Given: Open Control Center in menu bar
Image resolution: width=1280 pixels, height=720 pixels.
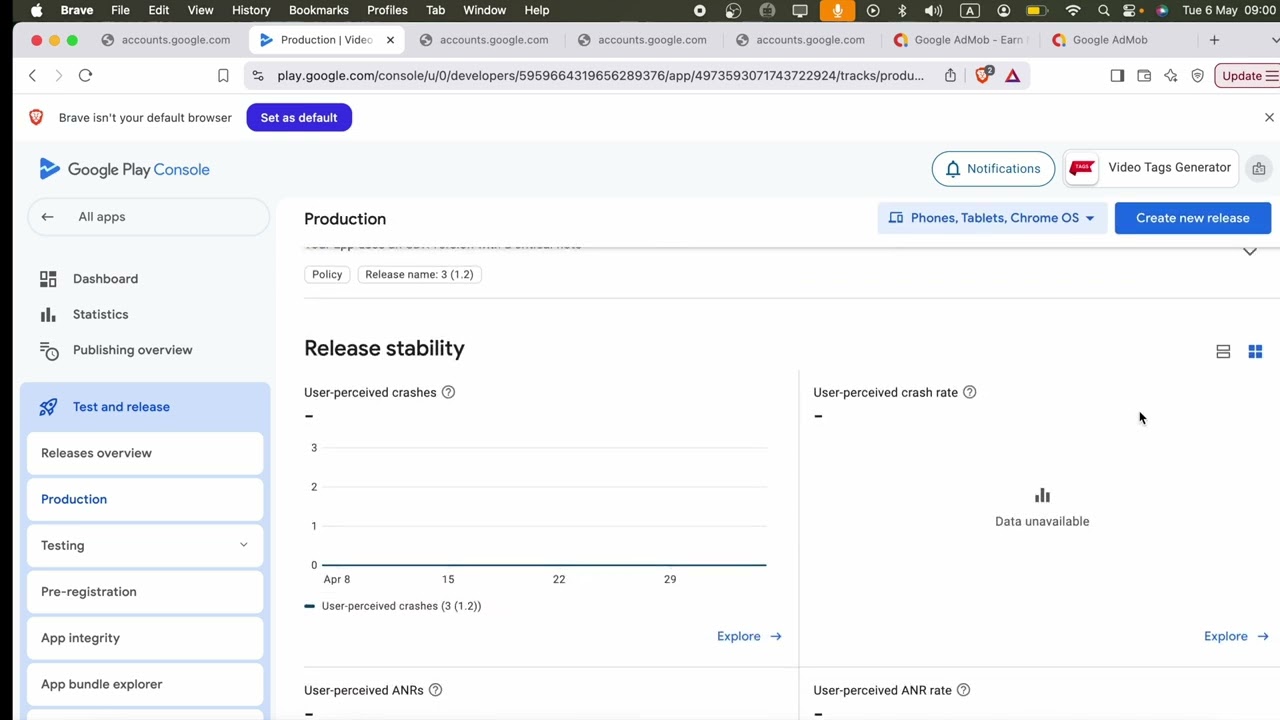Looking at the screenshot, I should click(x=1130, y=10).
